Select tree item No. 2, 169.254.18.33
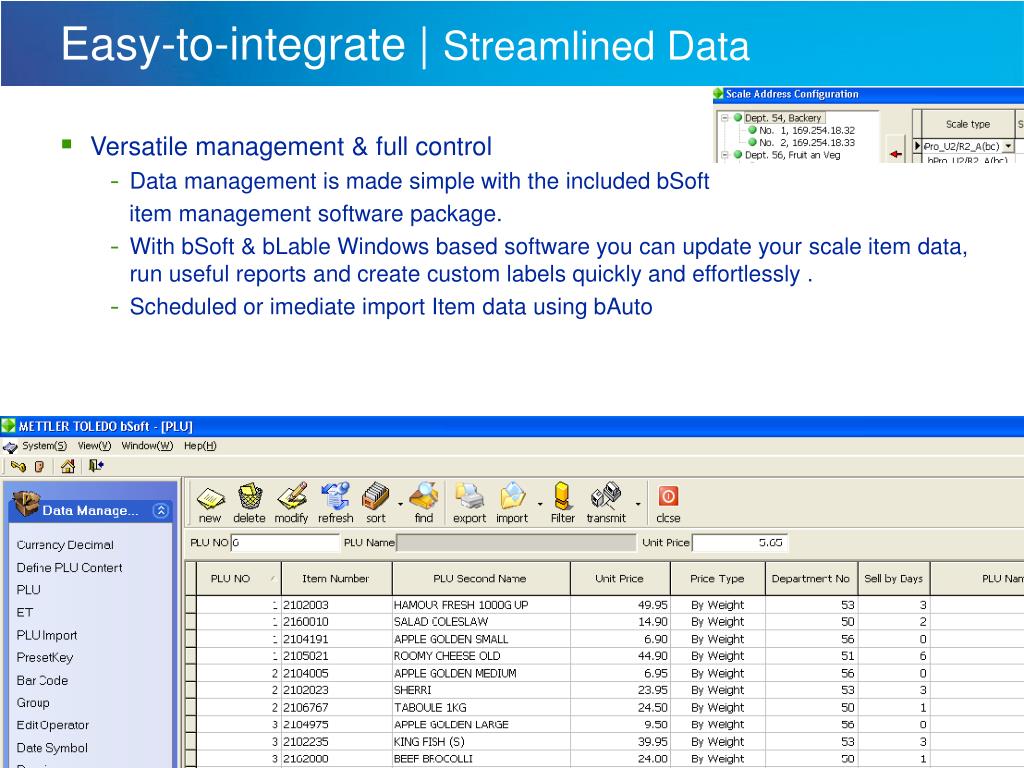Viewport: 1024px width, 768px height. point(807,142)
